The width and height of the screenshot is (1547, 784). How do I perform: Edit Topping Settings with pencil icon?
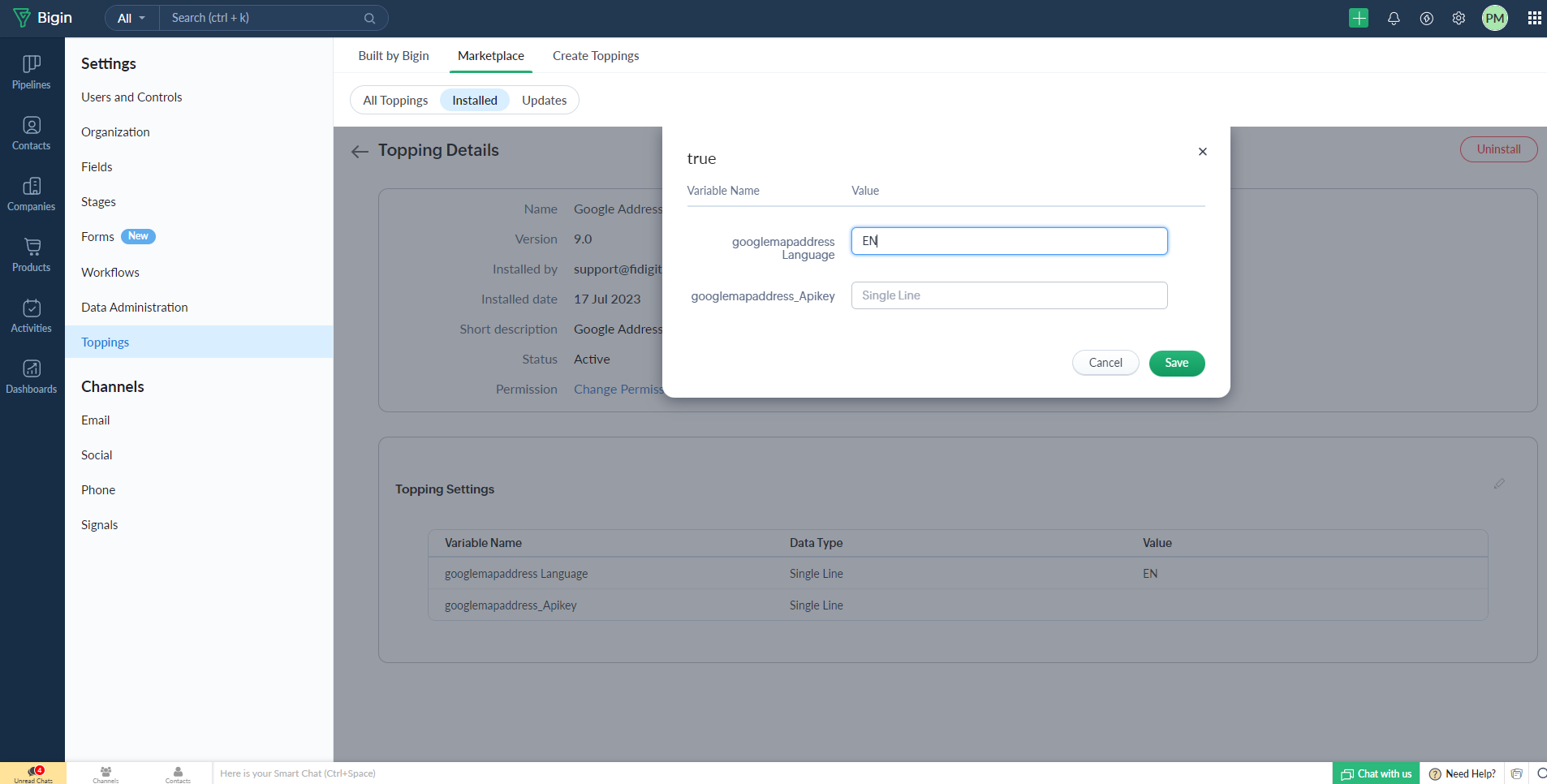[1499, 484]
